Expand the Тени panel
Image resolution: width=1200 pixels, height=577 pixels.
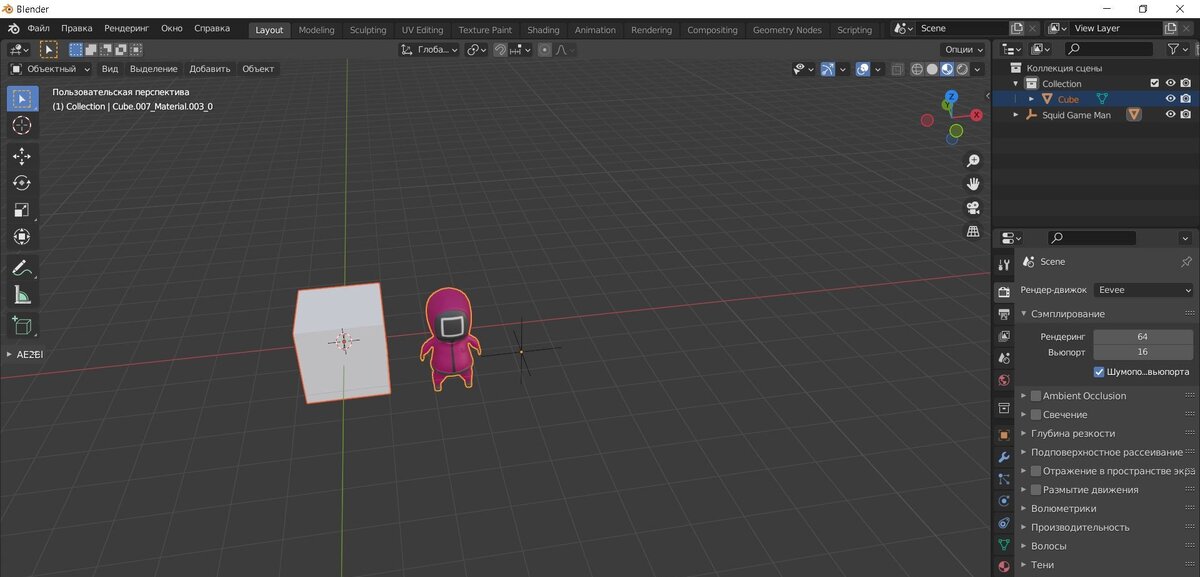(x=1024, y=565)
